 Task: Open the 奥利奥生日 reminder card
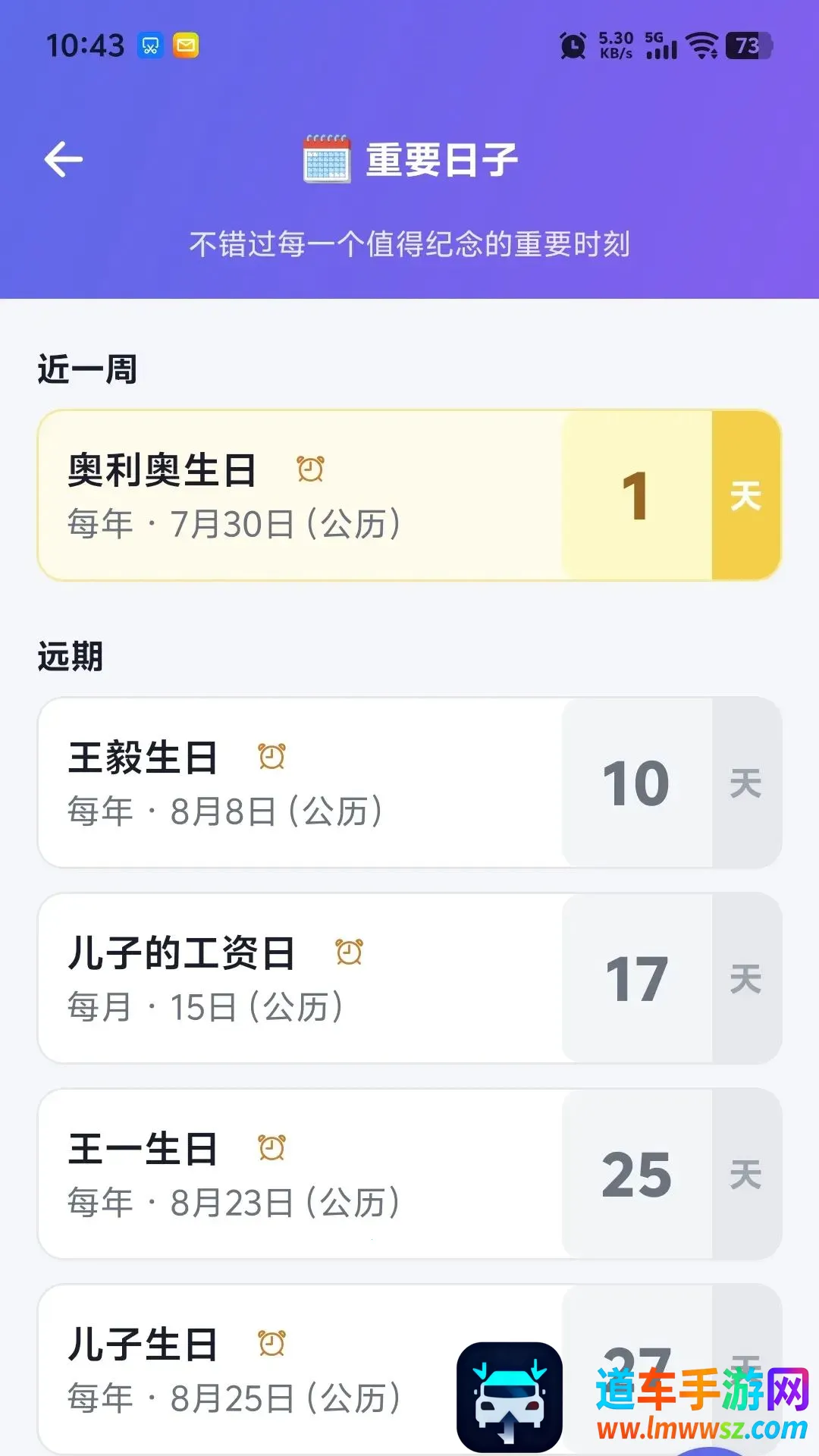click(x=409, y=495)
